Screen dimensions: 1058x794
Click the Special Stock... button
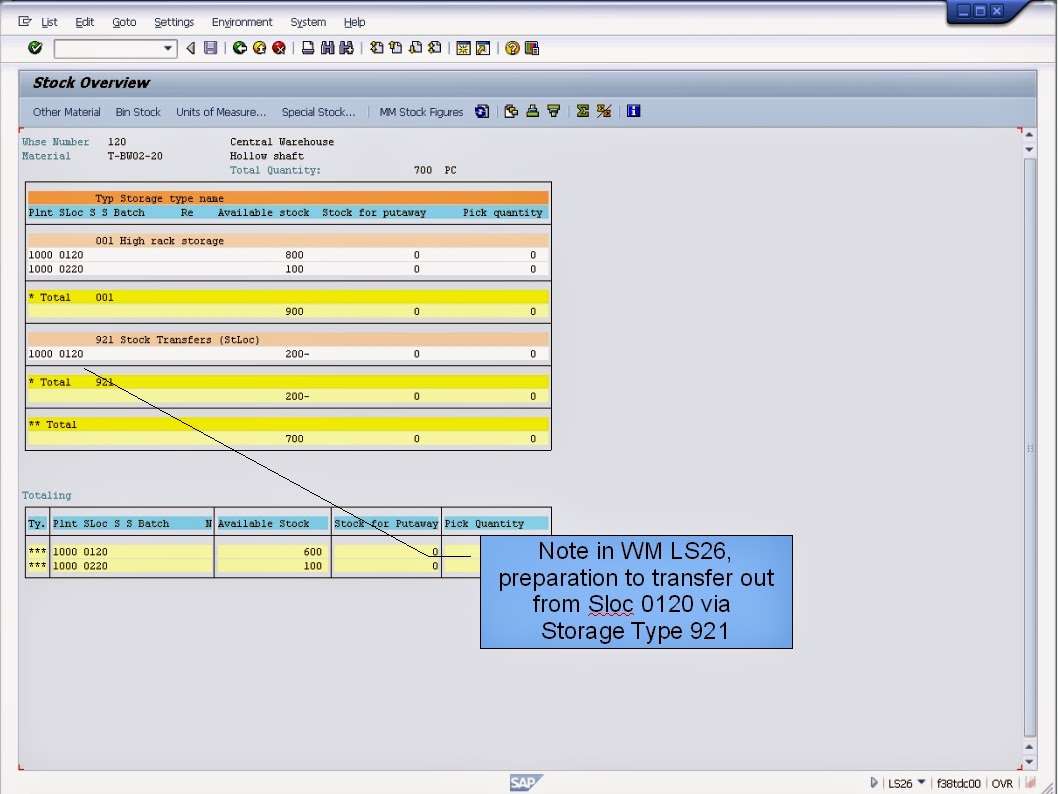[x=319, y=111]
